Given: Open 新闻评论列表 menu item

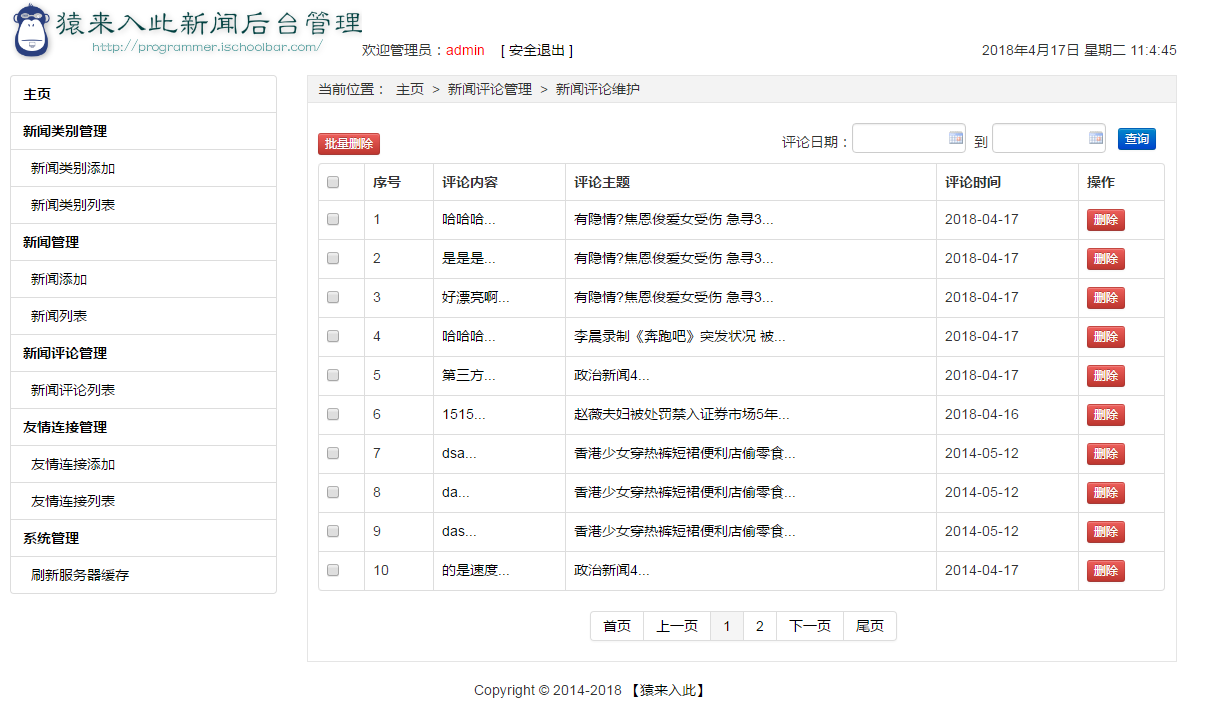Looking at the screenshot, I should 143,390.
